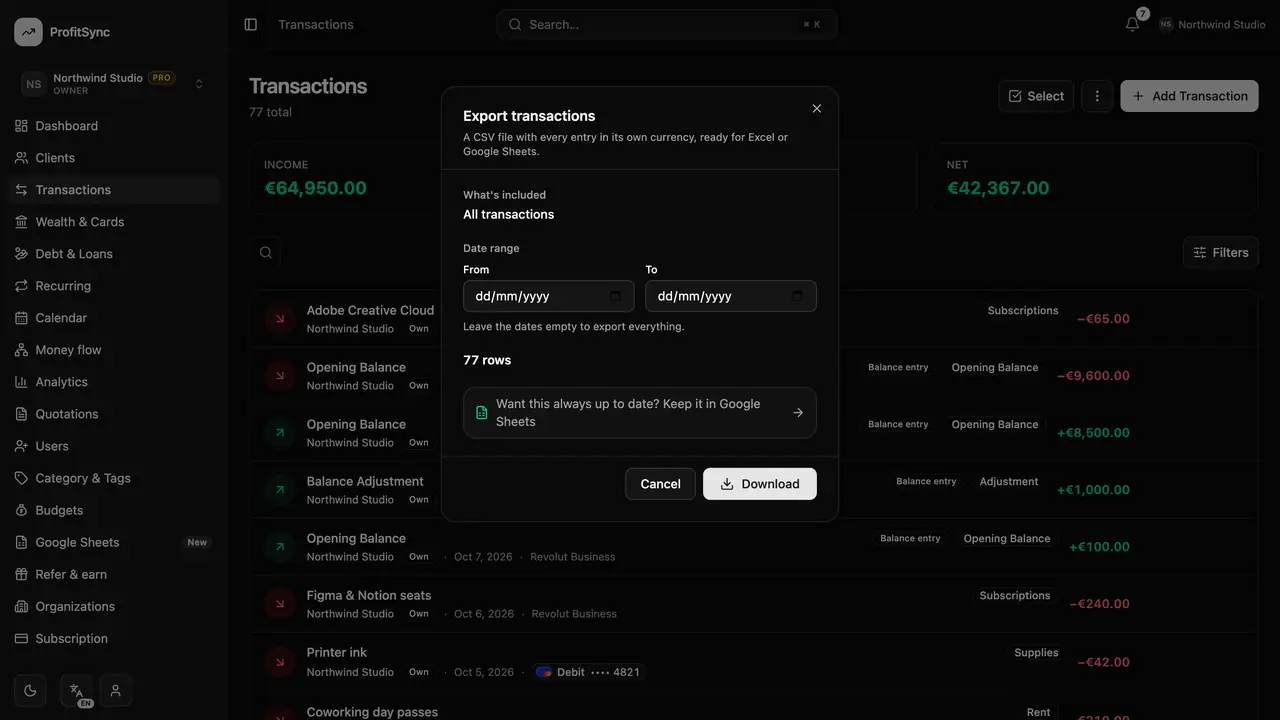
Task: Cancel the export dialog
Action: click(660, 484)
